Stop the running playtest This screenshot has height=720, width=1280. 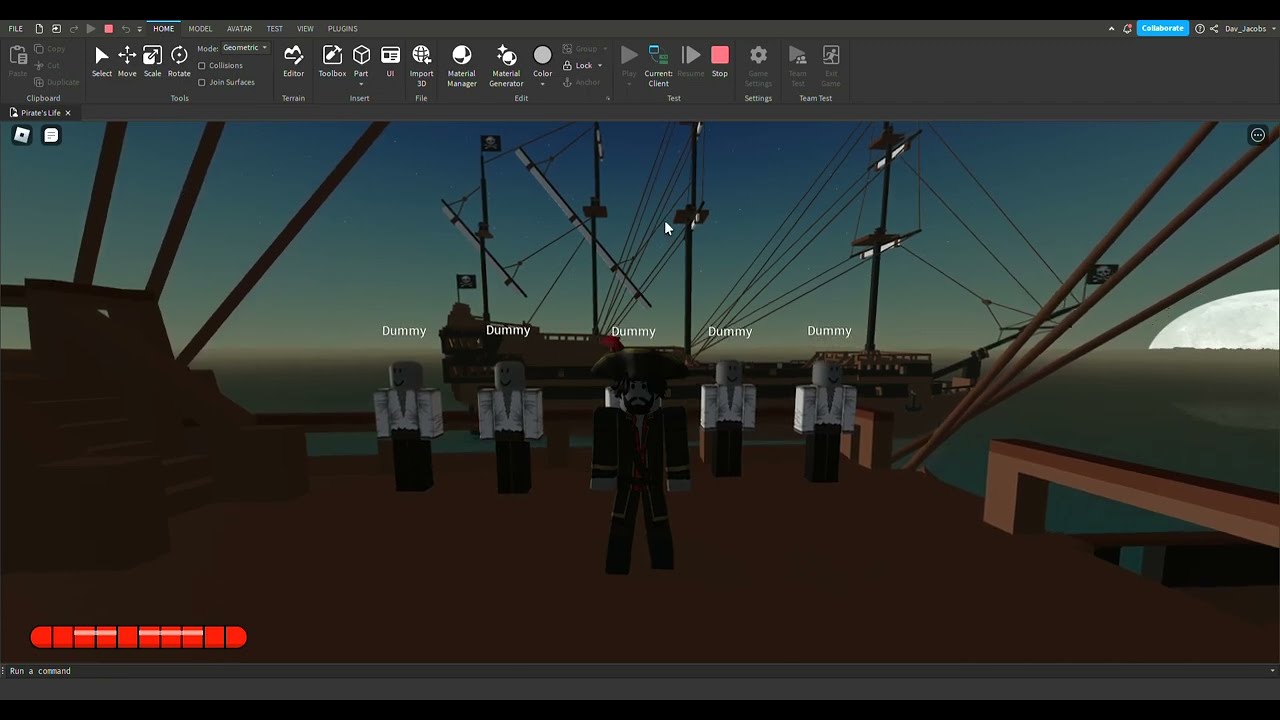720,61
